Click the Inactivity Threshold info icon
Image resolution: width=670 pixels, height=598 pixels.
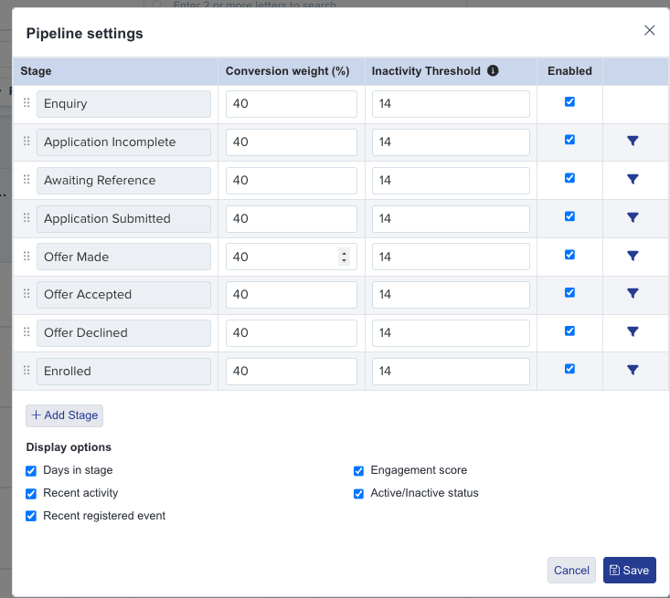(493, 71)
